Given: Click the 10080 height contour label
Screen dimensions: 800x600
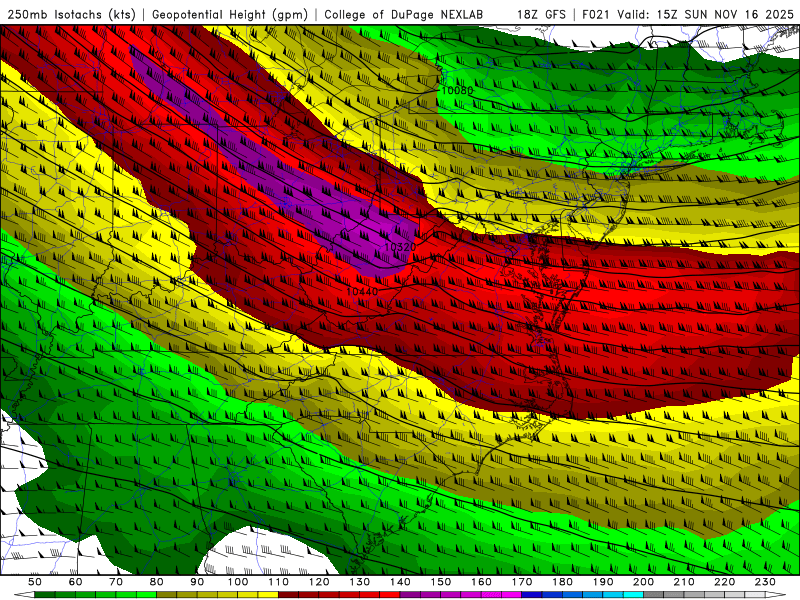Looking at the screenshot, I should tap(457, 91).
